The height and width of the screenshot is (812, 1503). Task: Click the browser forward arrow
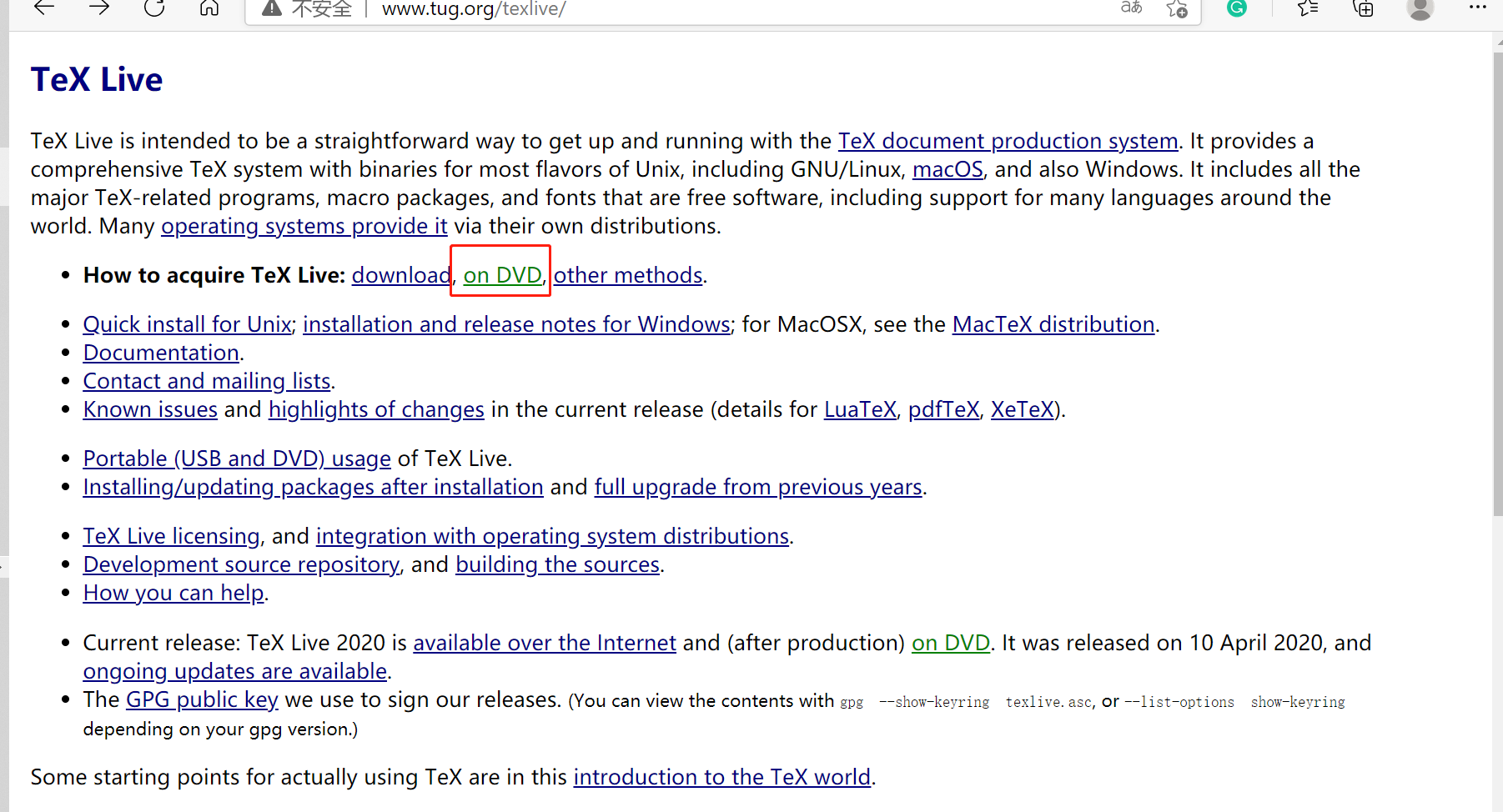coord(99,8)
